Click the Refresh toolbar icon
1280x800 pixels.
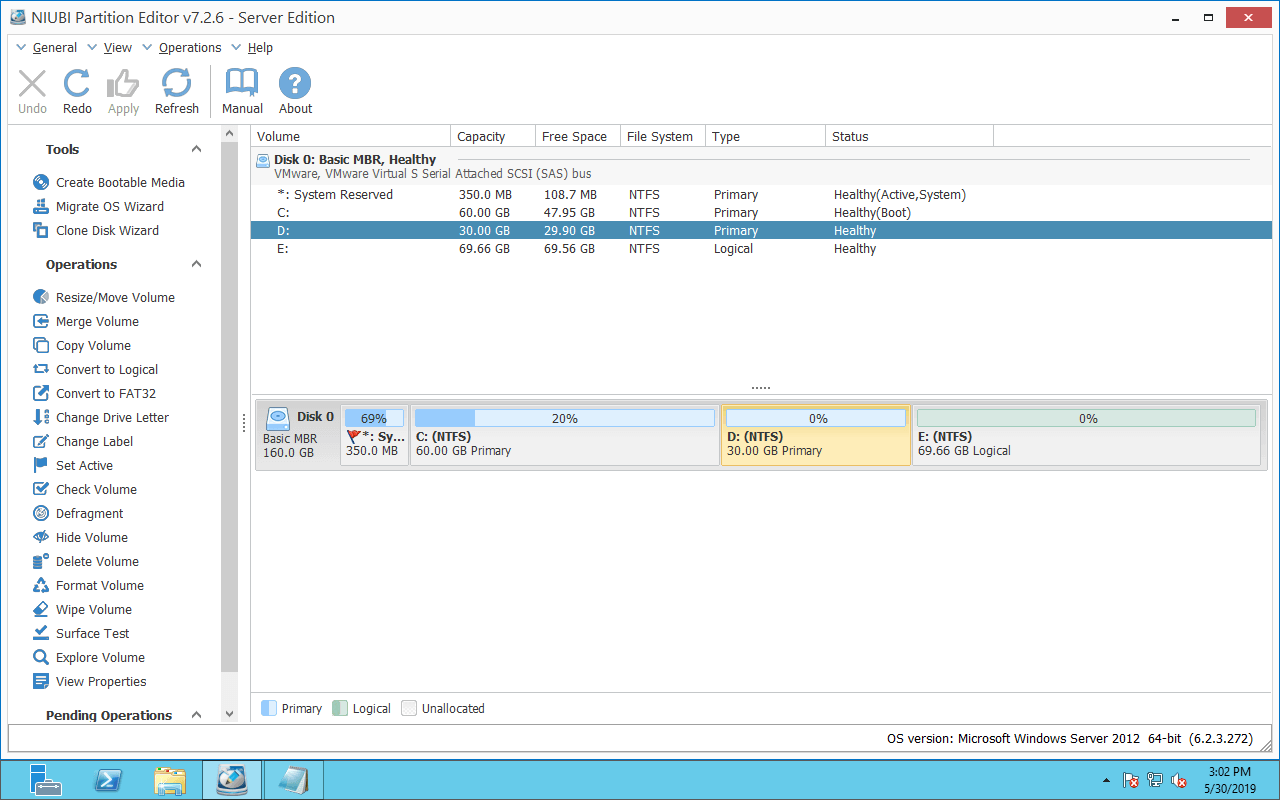click(177, 91)
